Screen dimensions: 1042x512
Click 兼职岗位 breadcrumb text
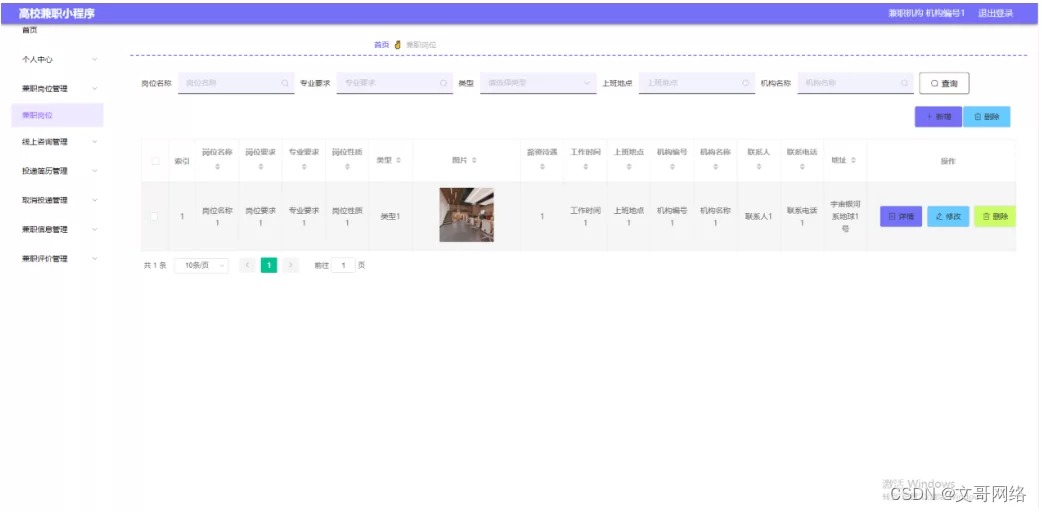click(421, 45)
